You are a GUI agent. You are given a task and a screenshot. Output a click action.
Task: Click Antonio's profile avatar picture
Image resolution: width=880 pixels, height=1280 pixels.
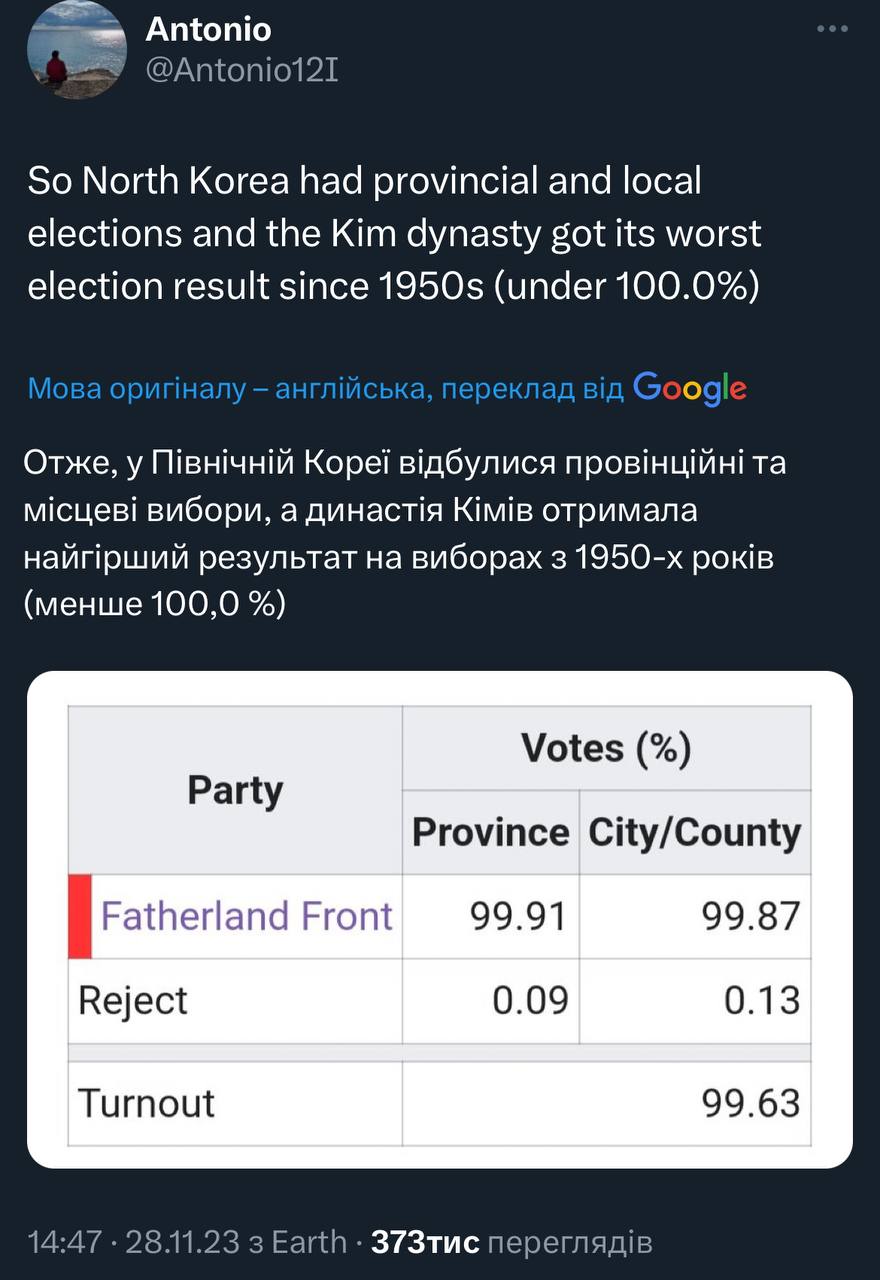[x=76, y=49]
